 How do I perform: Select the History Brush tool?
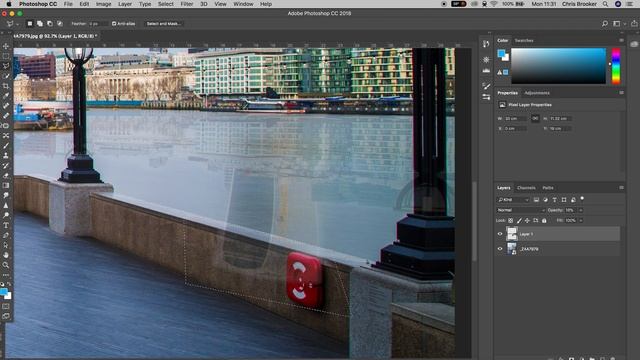pos(6,165)
